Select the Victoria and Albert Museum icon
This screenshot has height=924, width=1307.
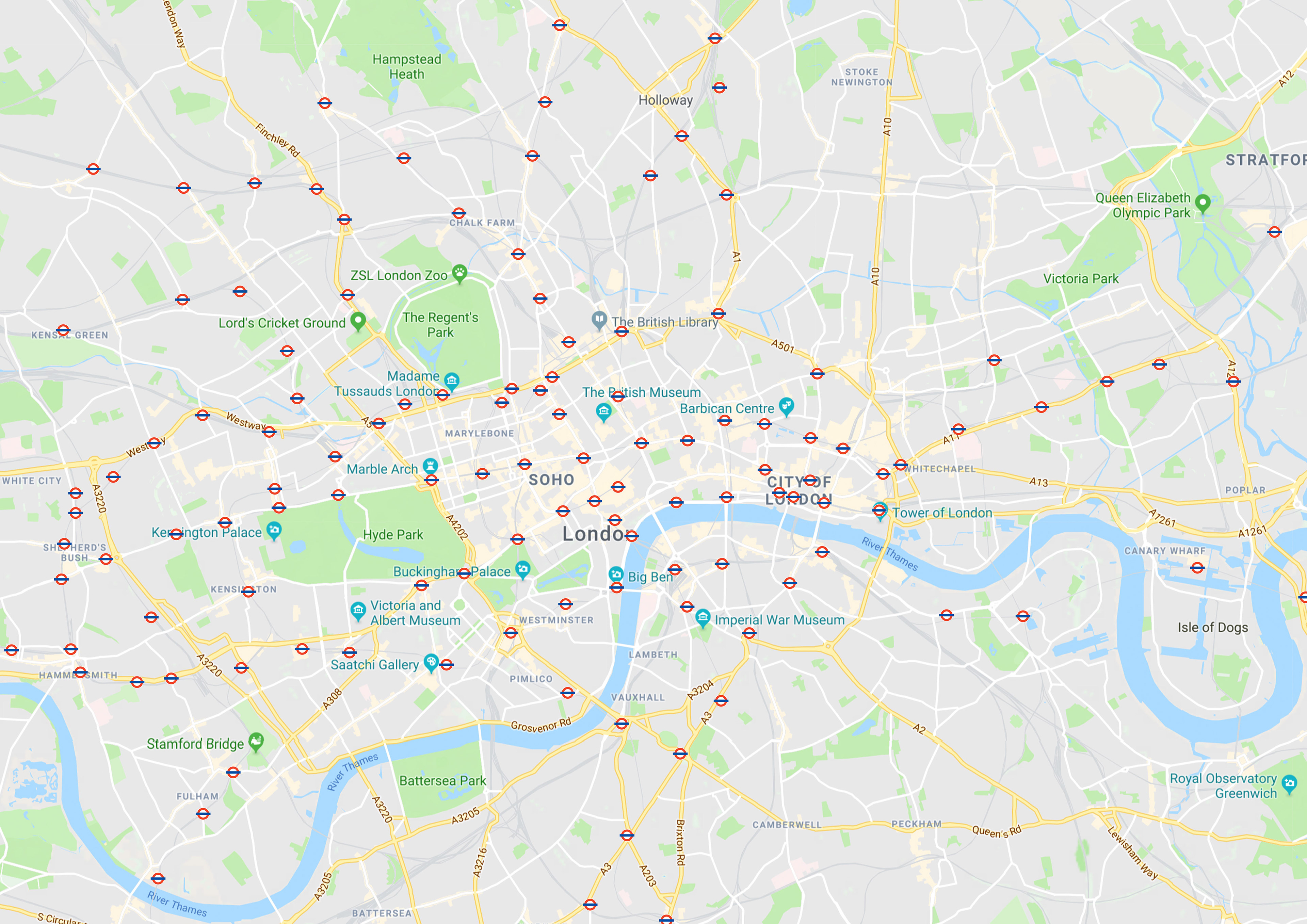point(358,612)
